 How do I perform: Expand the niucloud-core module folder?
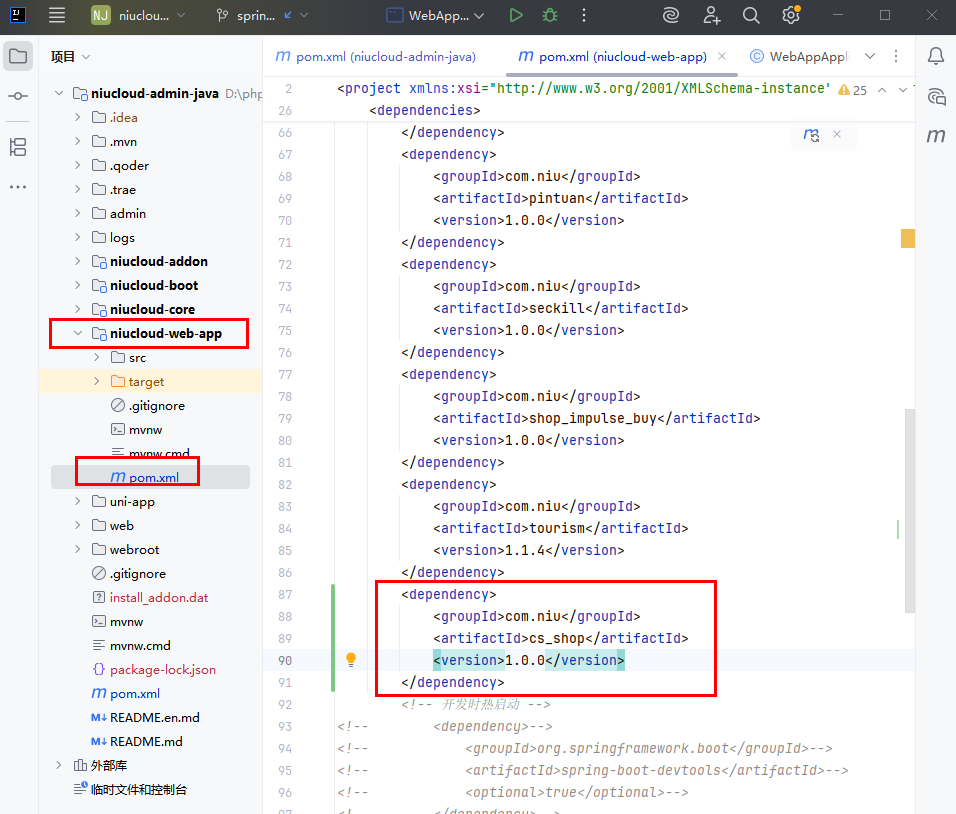[78, 309]
